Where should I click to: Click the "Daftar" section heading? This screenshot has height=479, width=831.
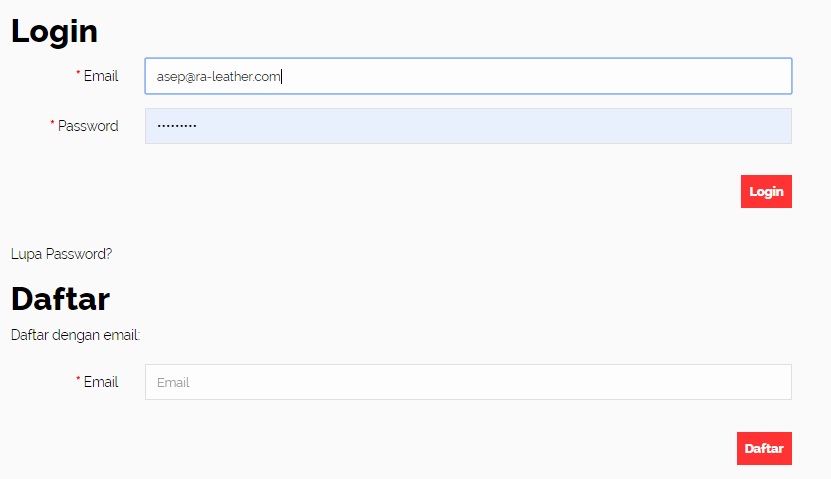pyautogui.click(x=60, y=299)
